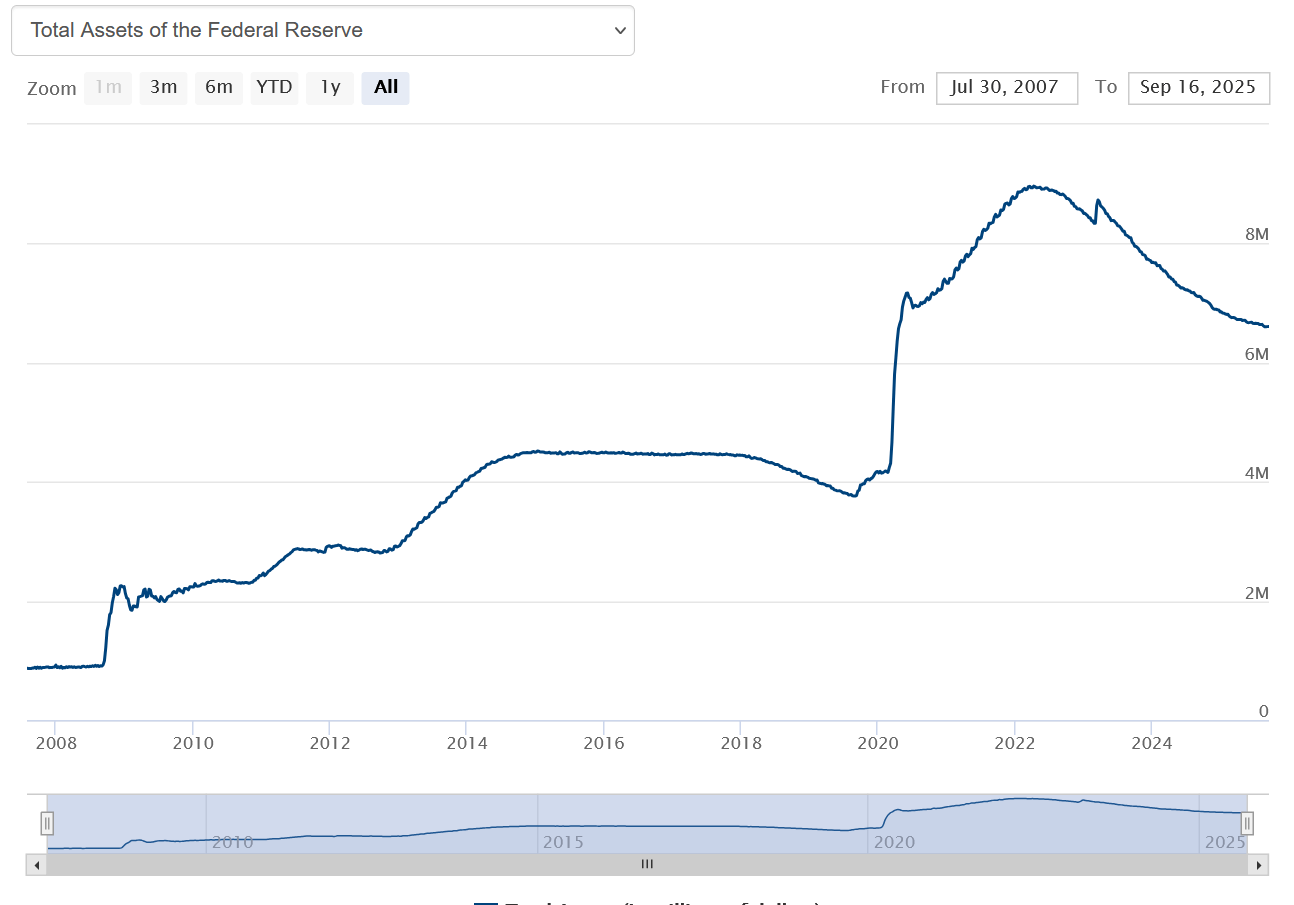Viewport: 1294px width, 905px height.
Task: Click the 2010 label on the x-axis
Action: point(192,743)
